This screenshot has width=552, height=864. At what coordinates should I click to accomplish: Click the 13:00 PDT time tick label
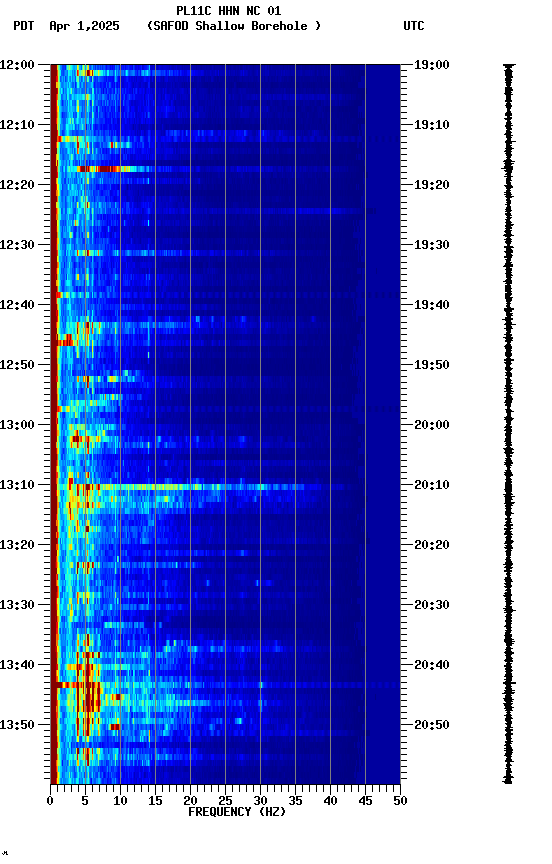pyautogui.click(x=17, y=425)
